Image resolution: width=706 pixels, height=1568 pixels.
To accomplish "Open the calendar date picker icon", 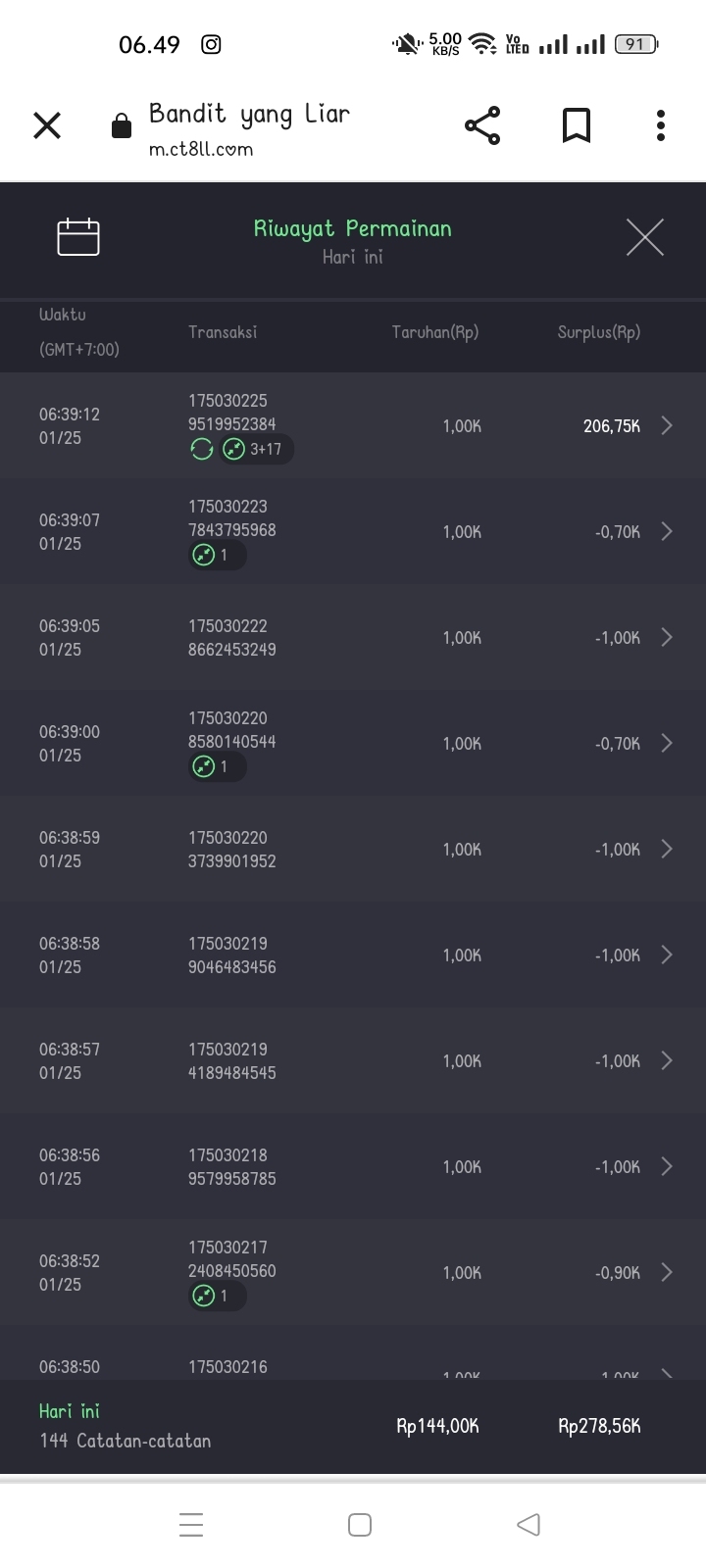I will coord(78,236).
